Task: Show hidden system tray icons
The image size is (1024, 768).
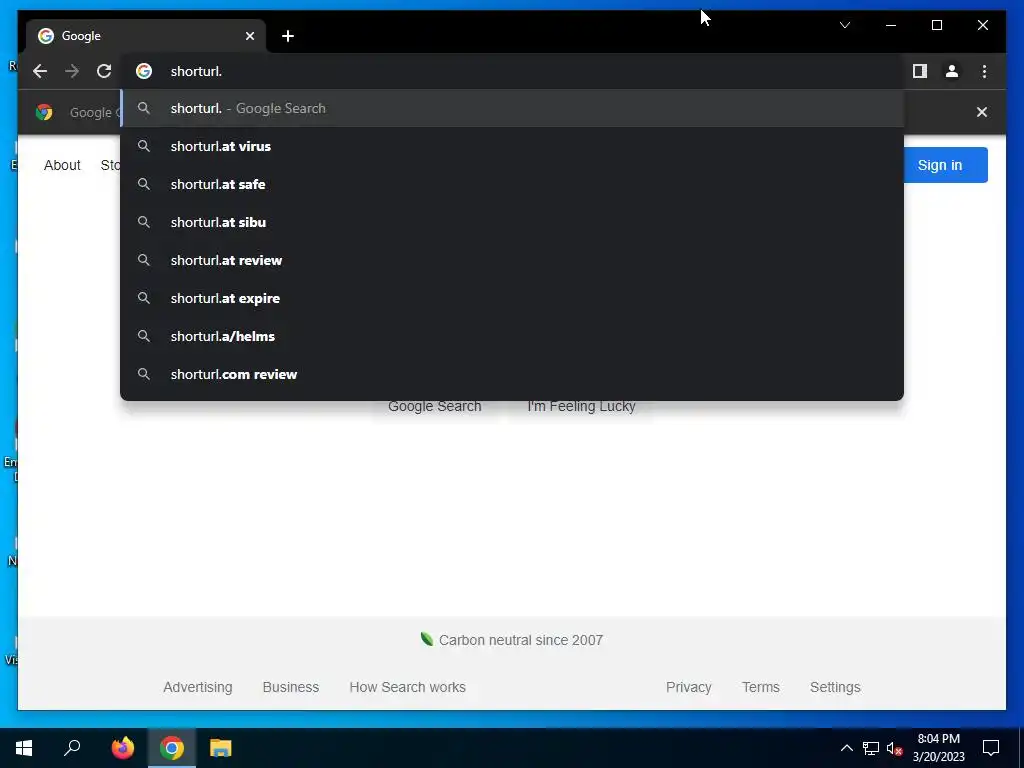Action: point(846,748)
